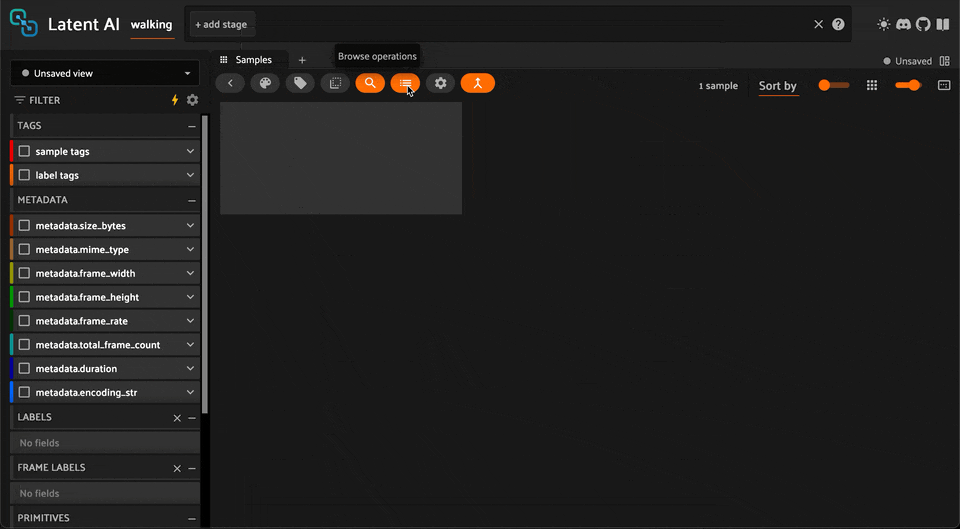This screenshot has height=529, width=960.
Task: Expand the metadata.size_bytes chevron
Action: pyautogui.click(x=190, y=226)
